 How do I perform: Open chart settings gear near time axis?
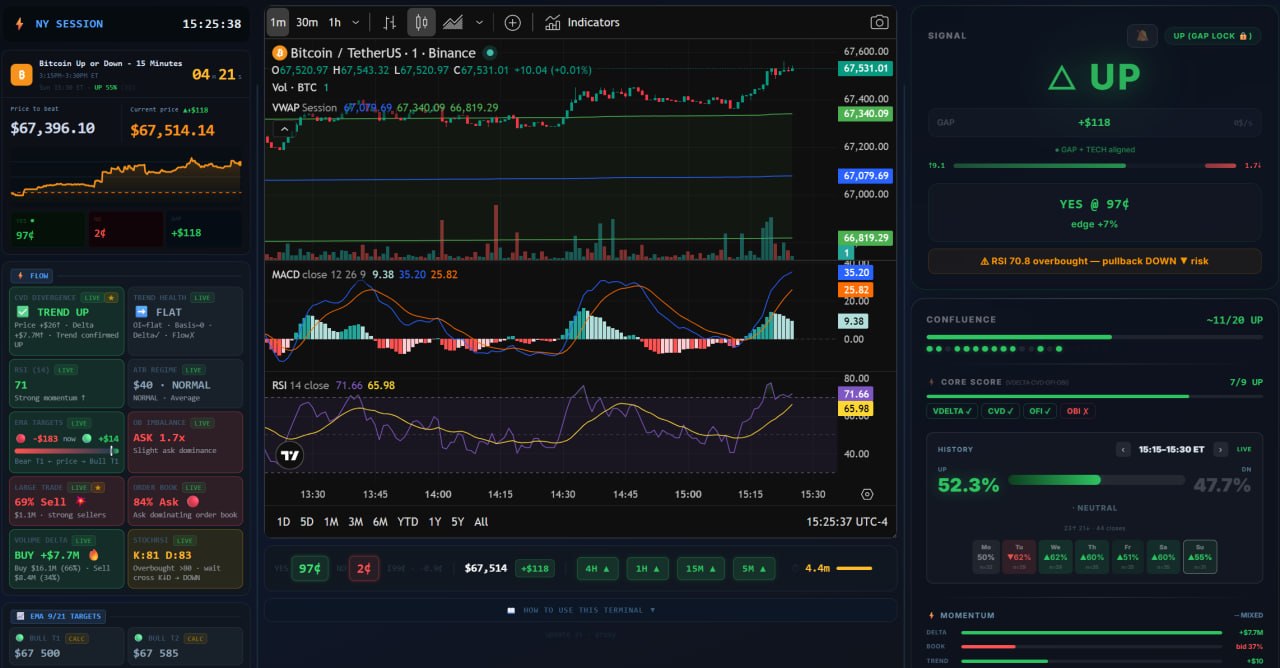866,494
